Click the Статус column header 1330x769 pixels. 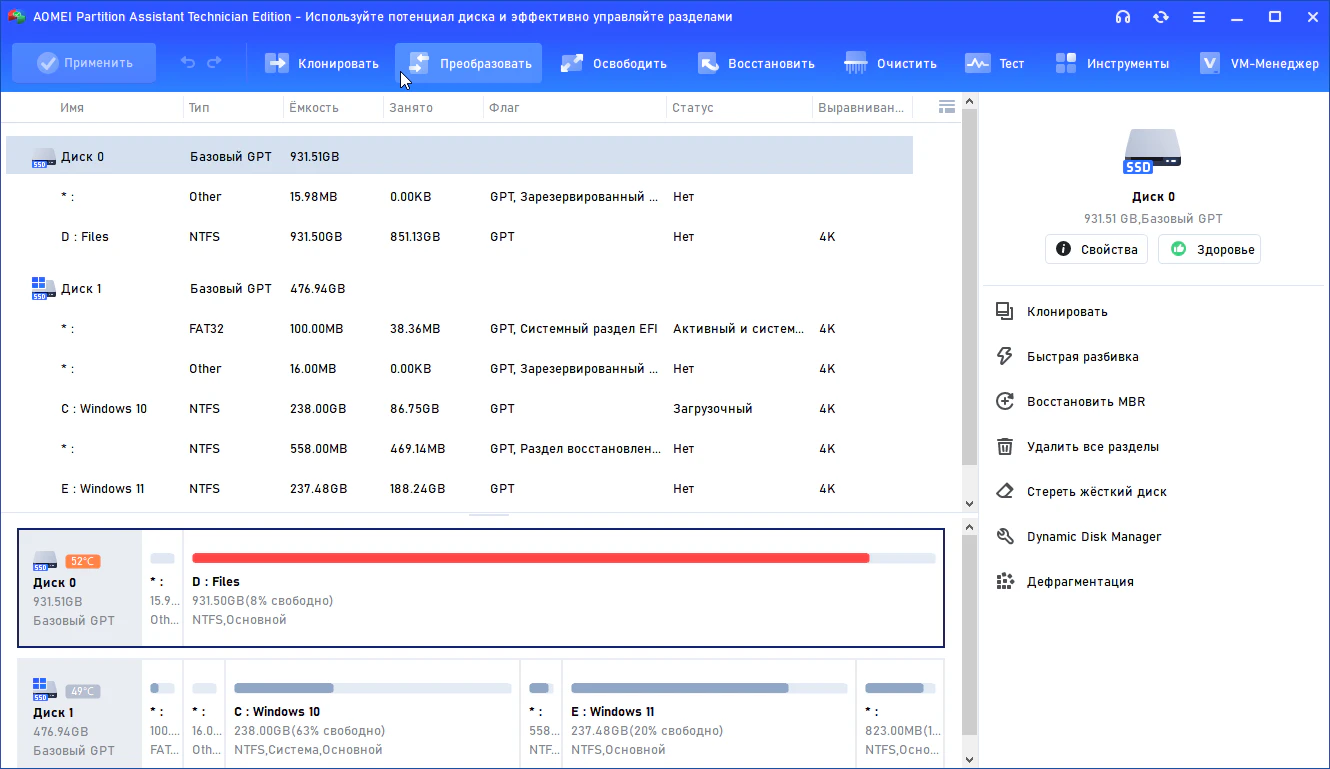tap(693, 107)
